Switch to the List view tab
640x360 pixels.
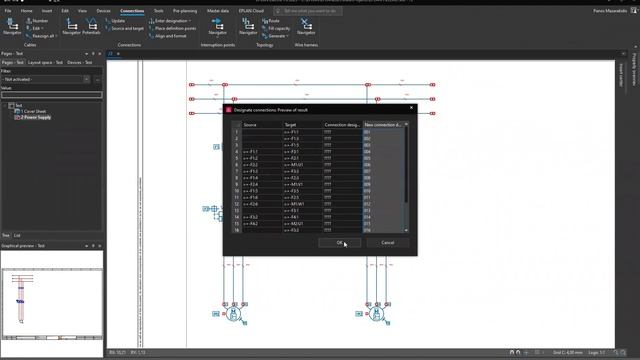click(x=17, y=236)
